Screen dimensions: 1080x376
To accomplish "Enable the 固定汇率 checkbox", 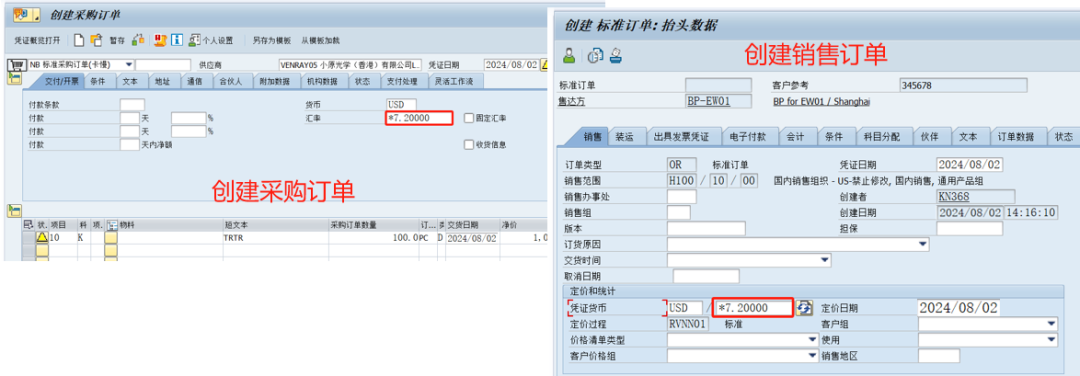I will pyautogui.click(x=469, y=118).
